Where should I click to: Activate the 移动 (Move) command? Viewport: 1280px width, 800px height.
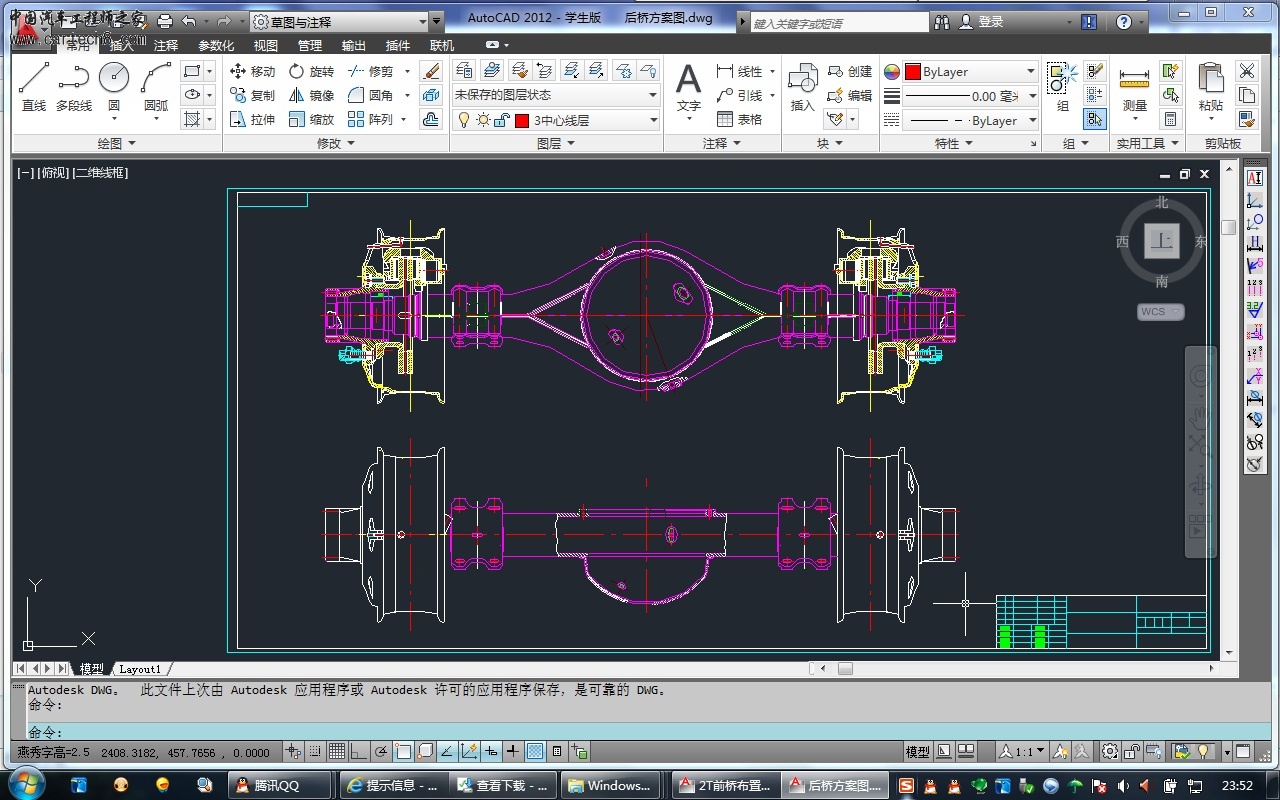pos(252,71)
